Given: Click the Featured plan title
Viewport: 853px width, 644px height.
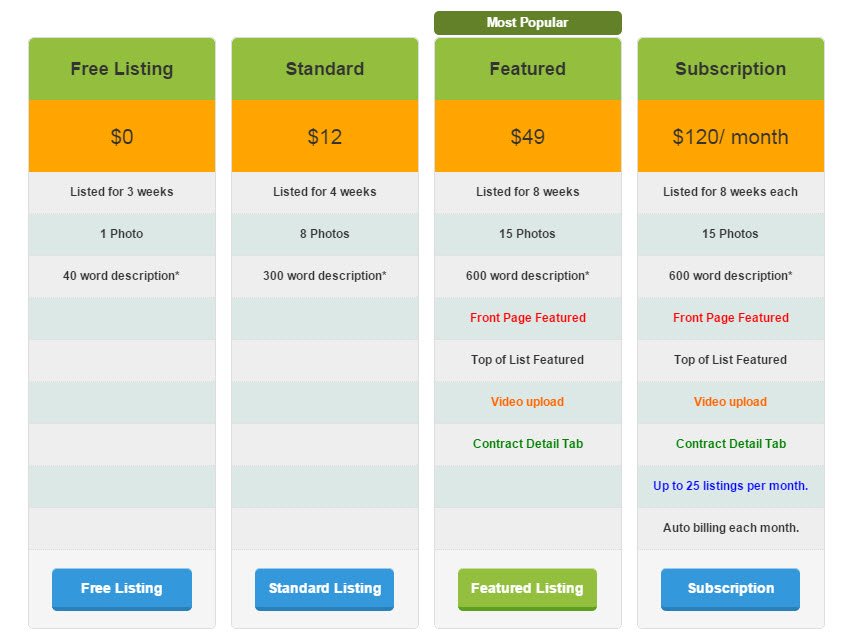Looking at the screenshot, I should [528, 69].
